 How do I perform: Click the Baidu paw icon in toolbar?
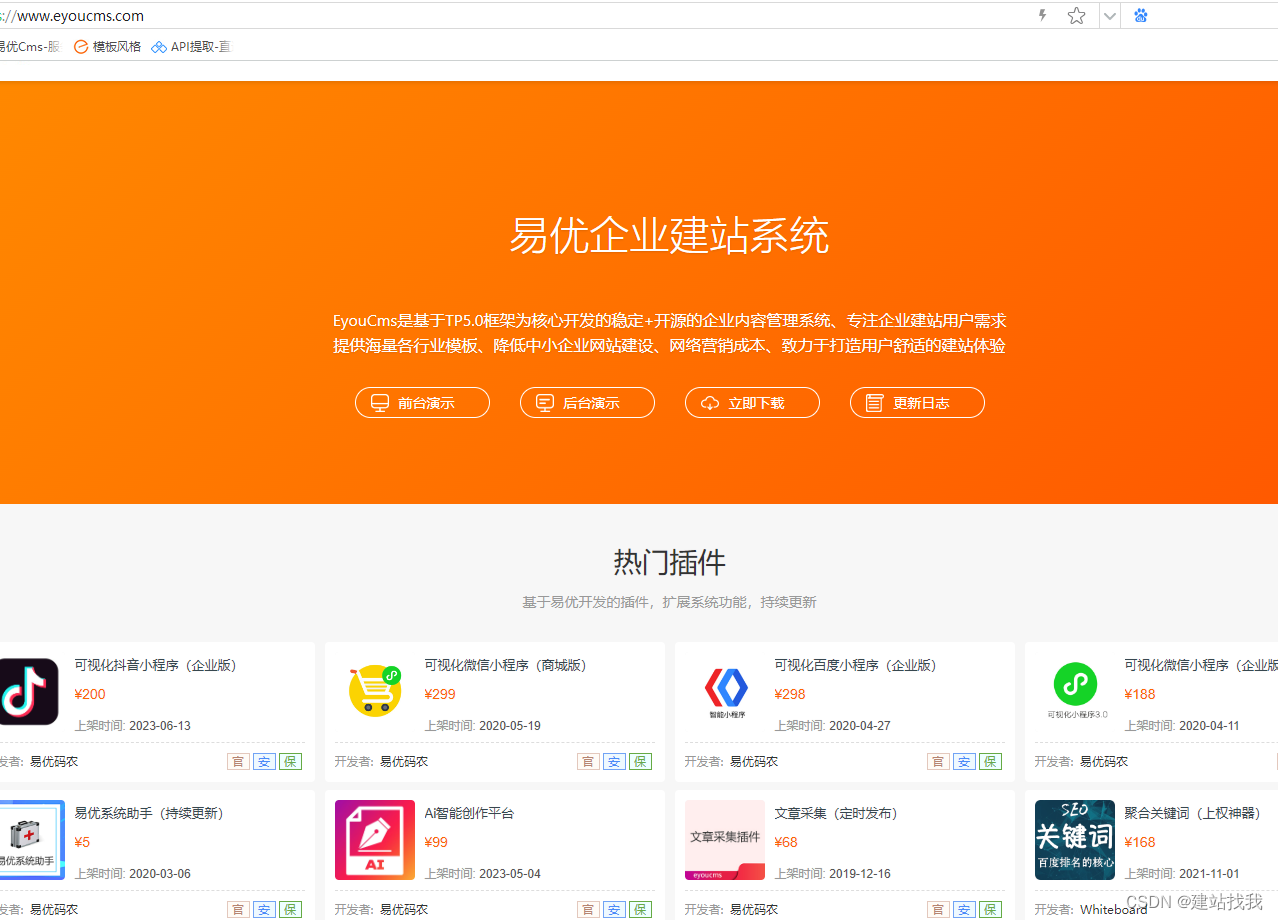coord(1140,15)
